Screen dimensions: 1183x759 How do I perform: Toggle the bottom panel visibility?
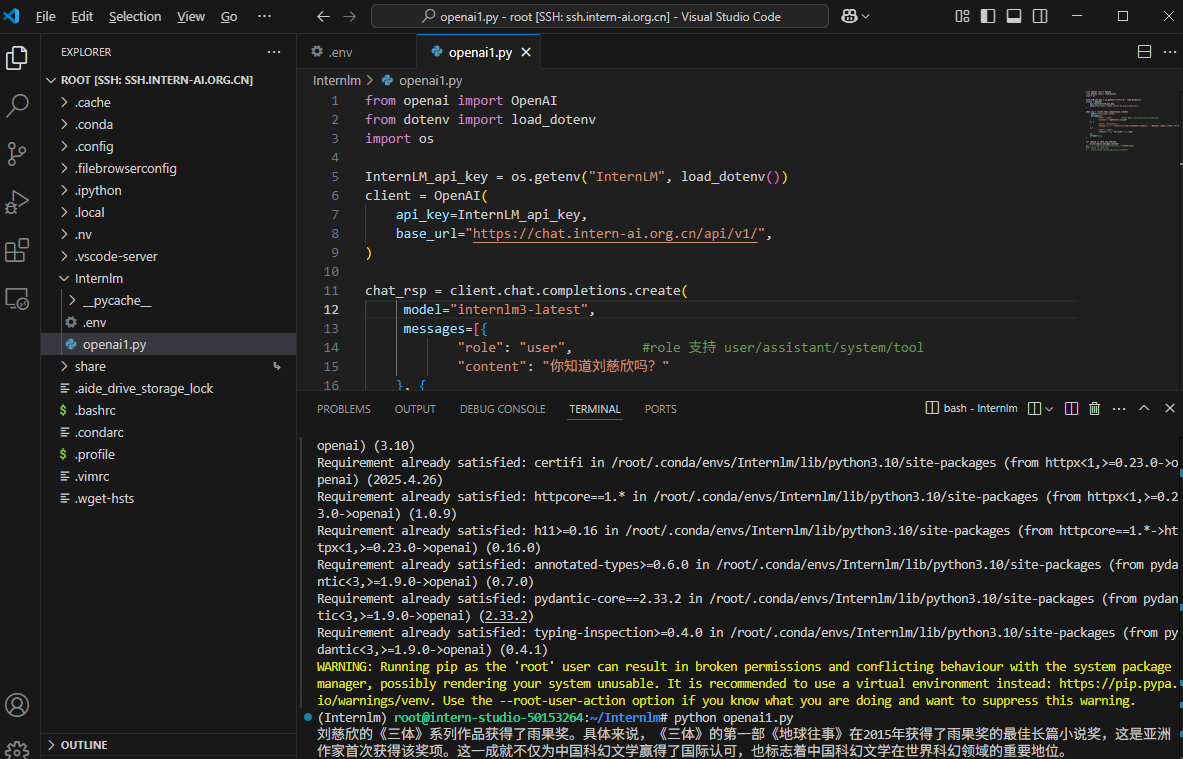pyautogui.click(x=1014, y=16)
